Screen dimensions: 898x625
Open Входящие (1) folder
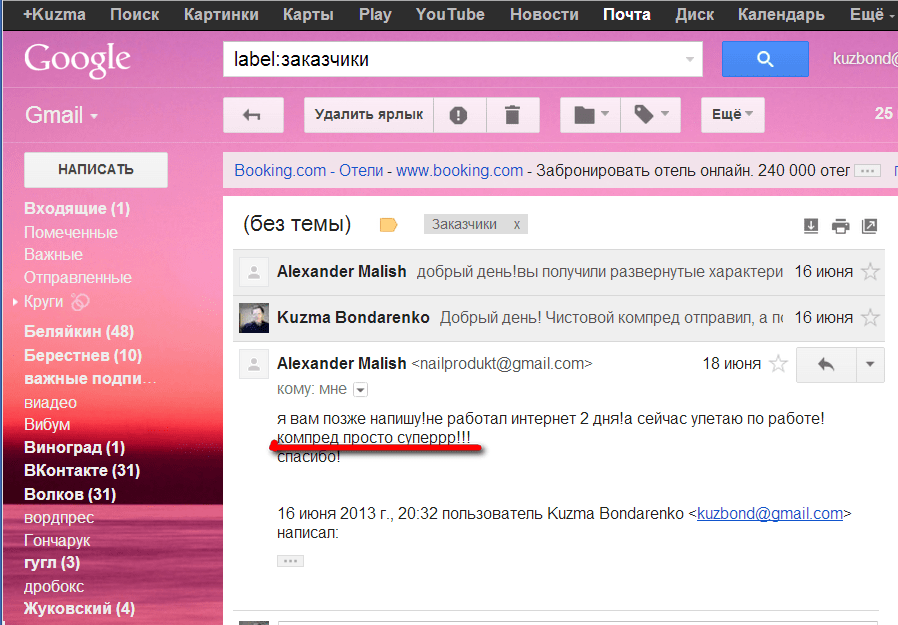click(77, 209)
